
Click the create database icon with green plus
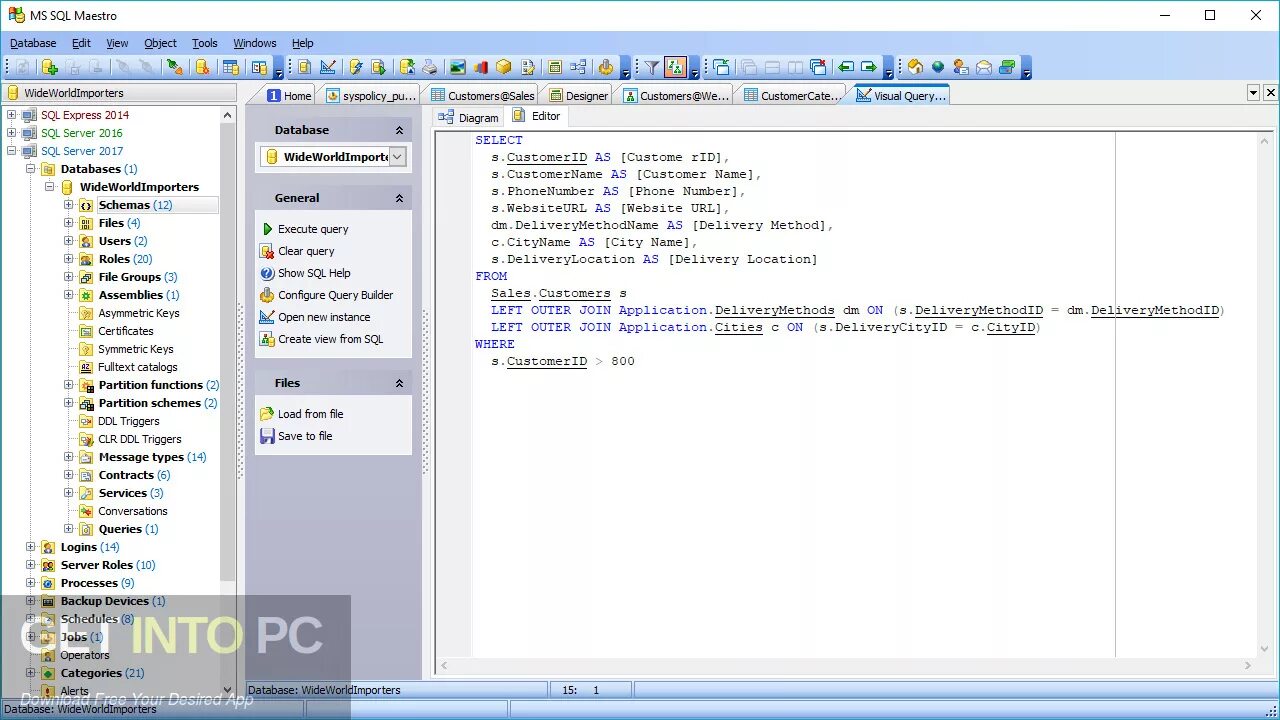49,67
